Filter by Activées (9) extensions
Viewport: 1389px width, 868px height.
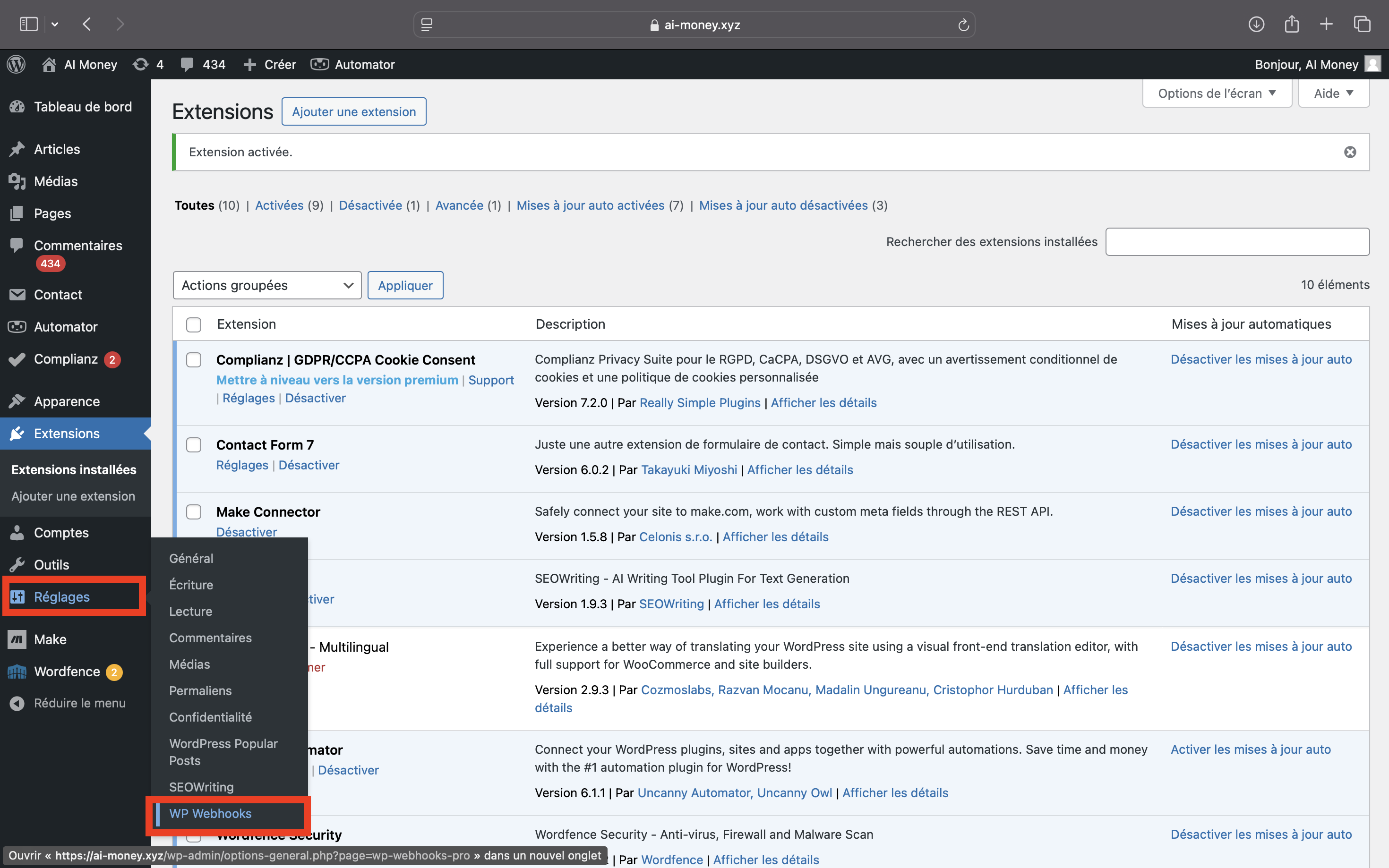[x=289, y=205]
